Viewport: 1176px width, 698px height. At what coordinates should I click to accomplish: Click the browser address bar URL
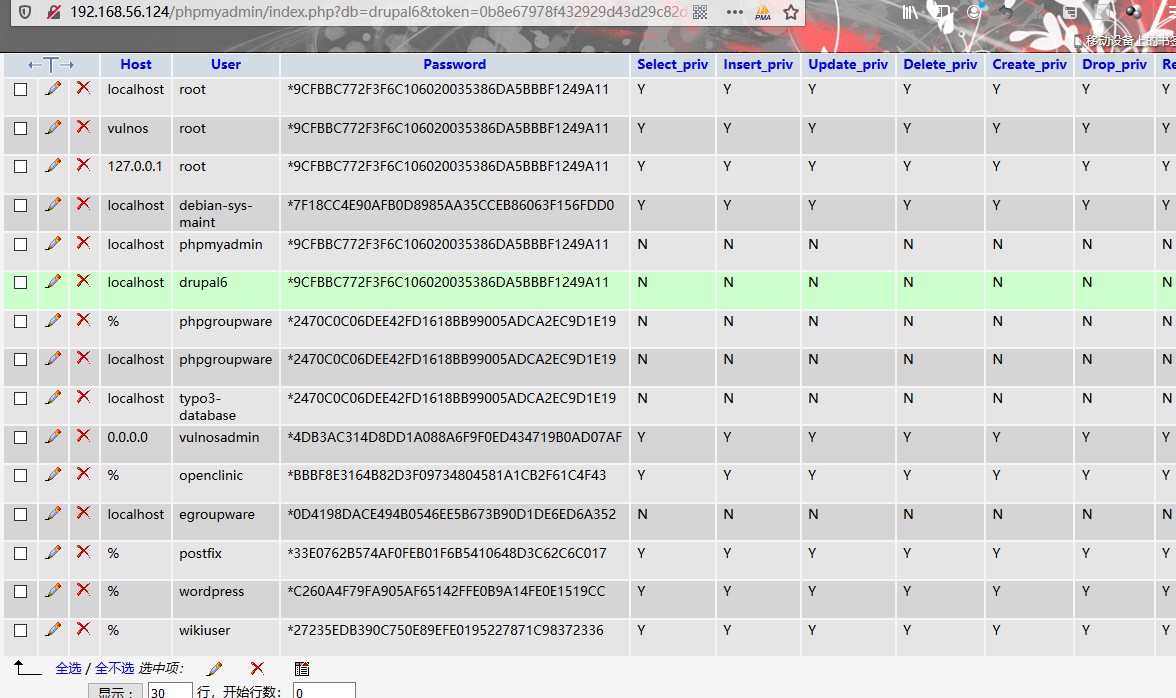click(379, 12)
